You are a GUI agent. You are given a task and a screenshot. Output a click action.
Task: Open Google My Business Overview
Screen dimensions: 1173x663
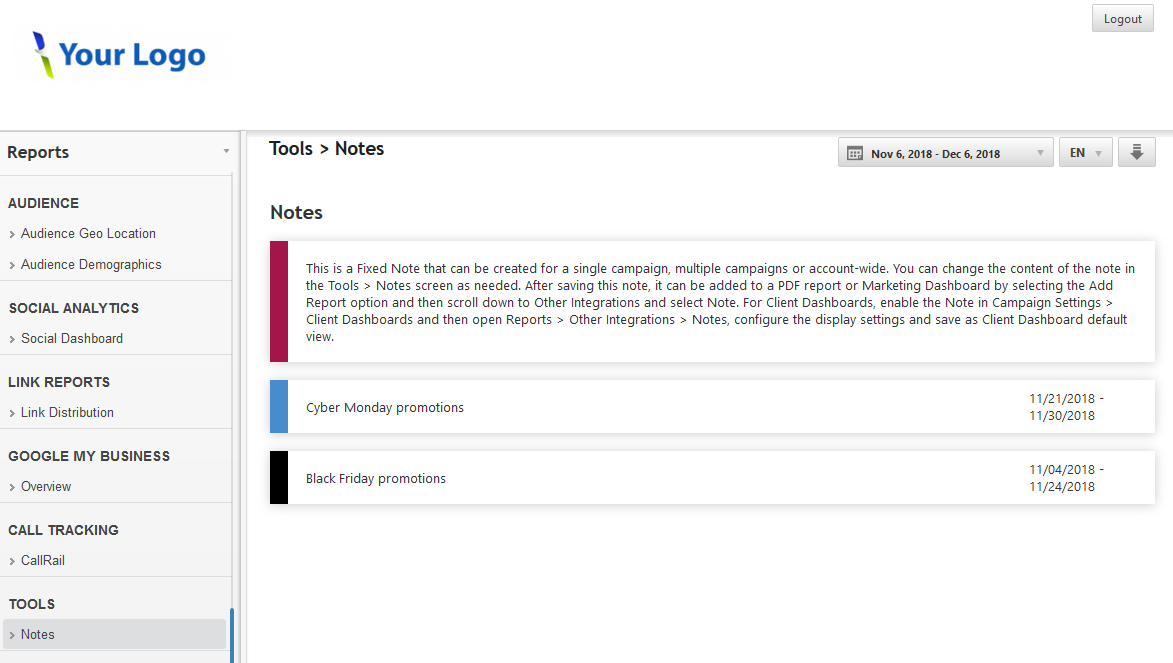coord(46,487)
